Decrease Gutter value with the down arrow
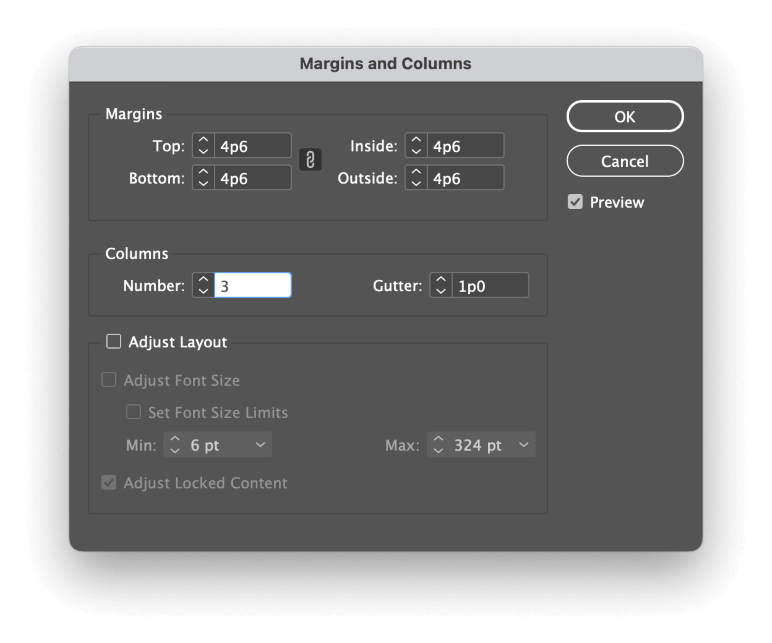 coord(441,291)
